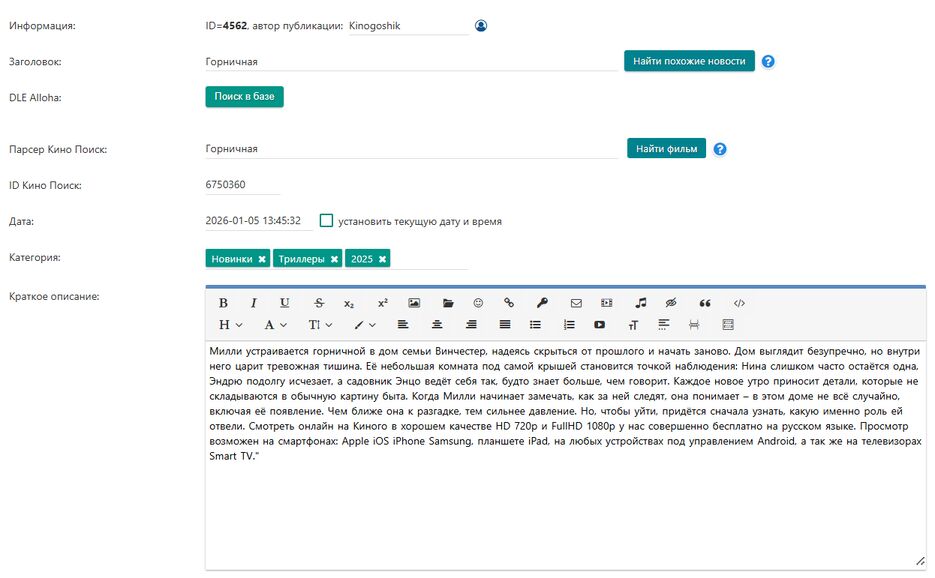The height and width of the screenshot is (578, 935).
Task: Open the emoji smiley picker
Action: (478, 303)
